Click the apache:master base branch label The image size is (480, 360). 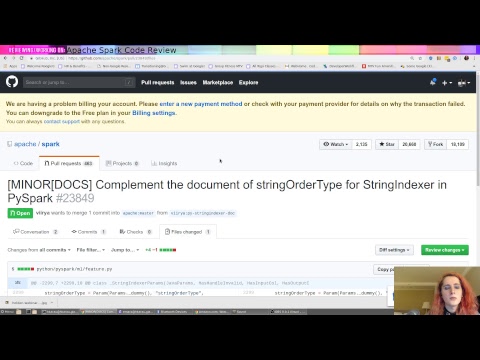click(138, 213)
